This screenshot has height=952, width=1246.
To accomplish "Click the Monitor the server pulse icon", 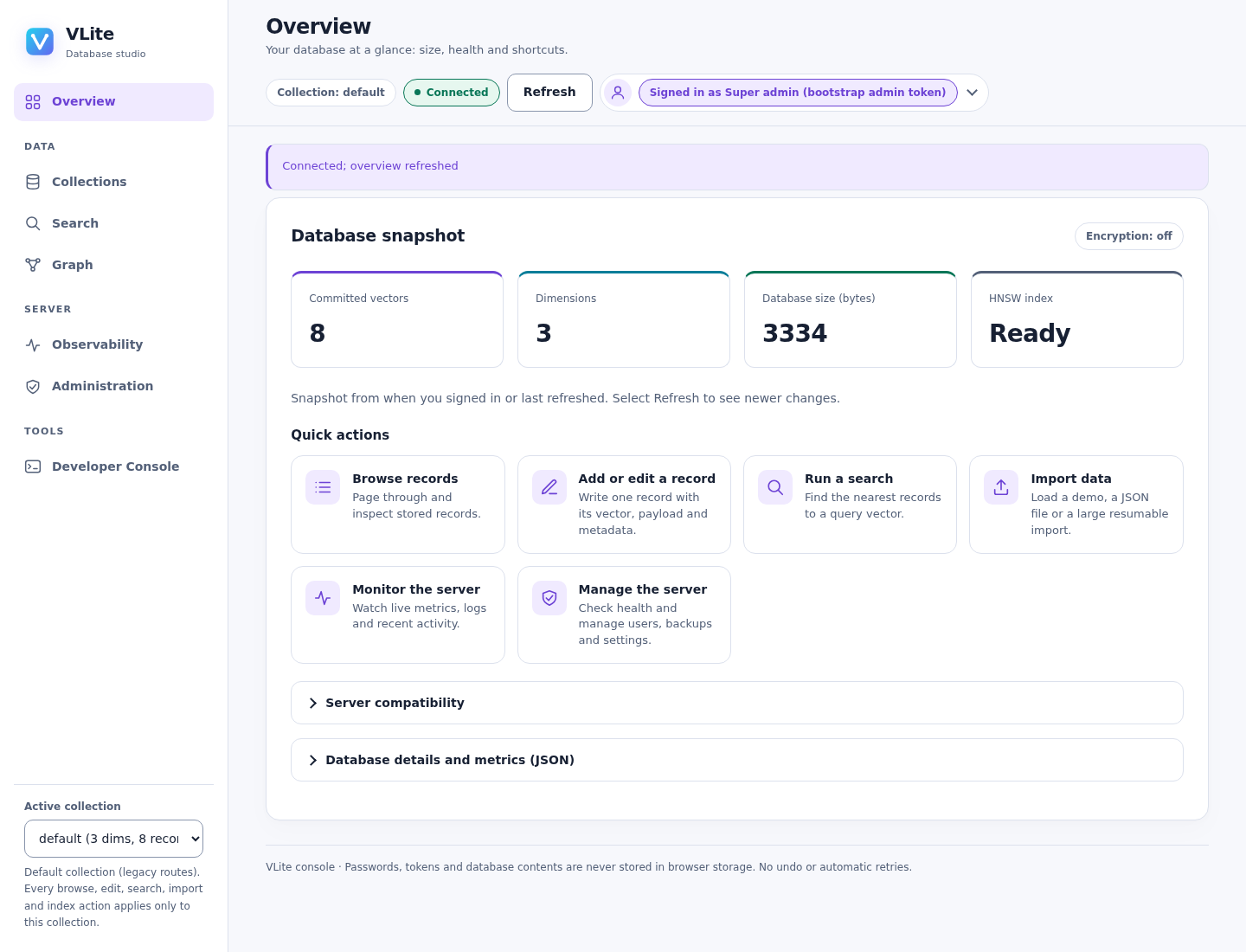I will pos(323,598).
